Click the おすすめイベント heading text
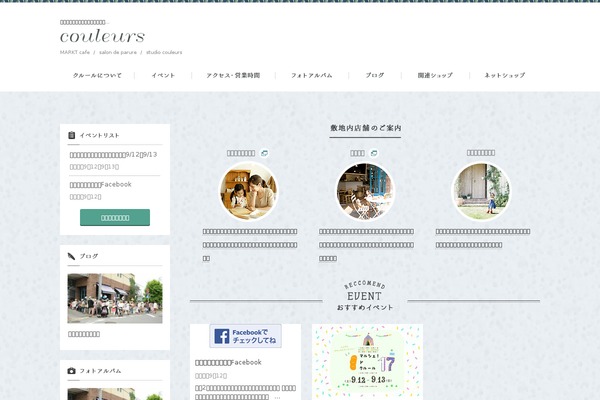This screenshot has height=400, width=600. pos(365,307)
